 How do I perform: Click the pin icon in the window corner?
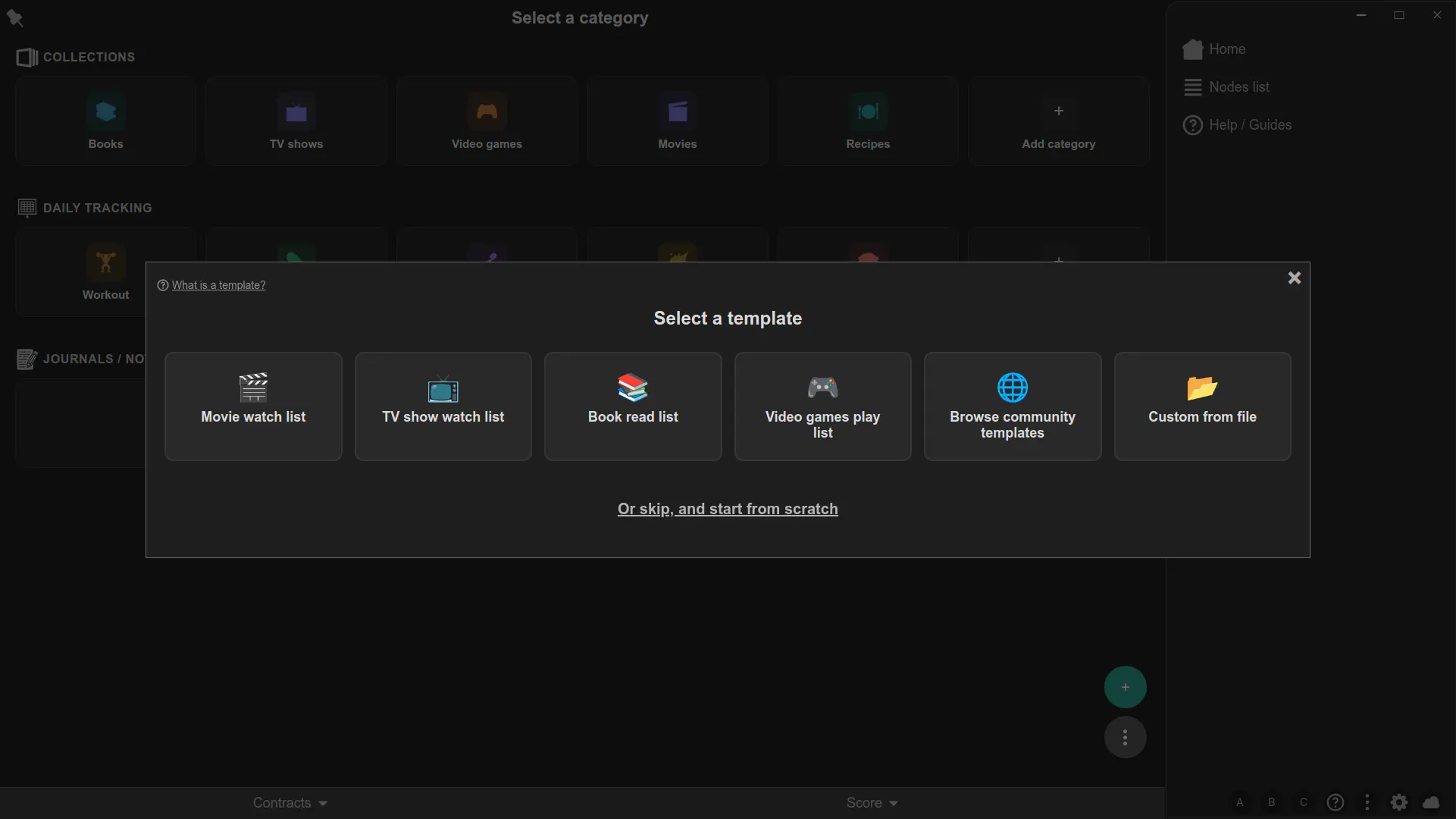(x=14, y=17)
